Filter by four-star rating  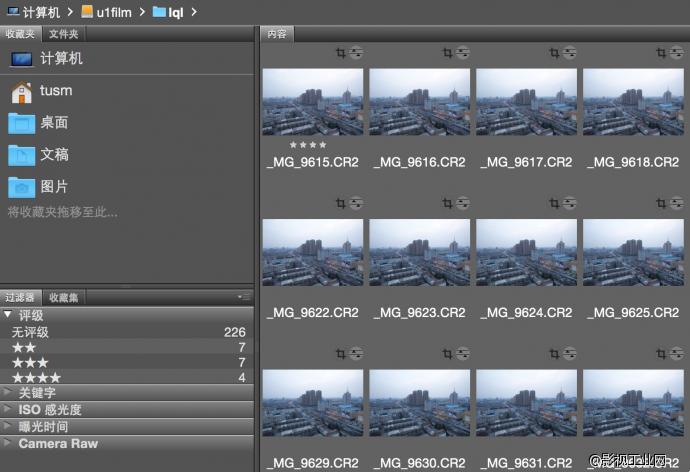pos(127,377)
